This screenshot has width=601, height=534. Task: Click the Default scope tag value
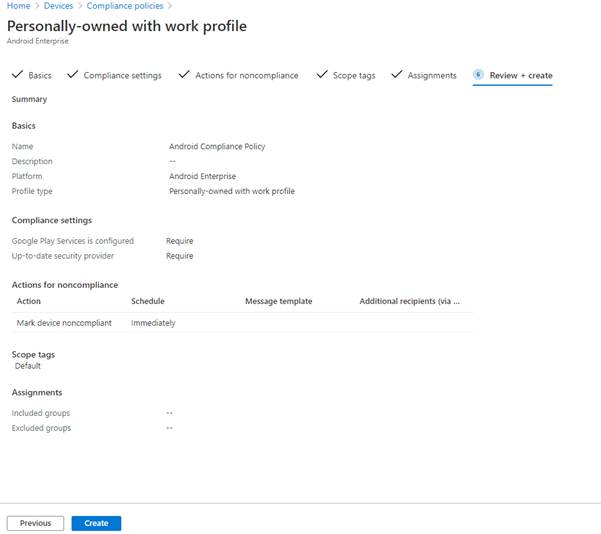[28, 366]
